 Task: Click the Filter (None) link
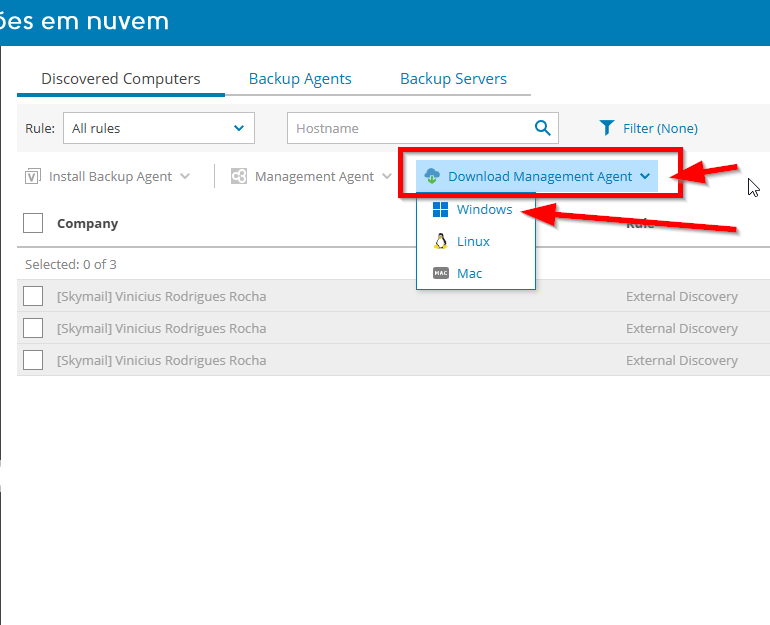tap(660, 128)
